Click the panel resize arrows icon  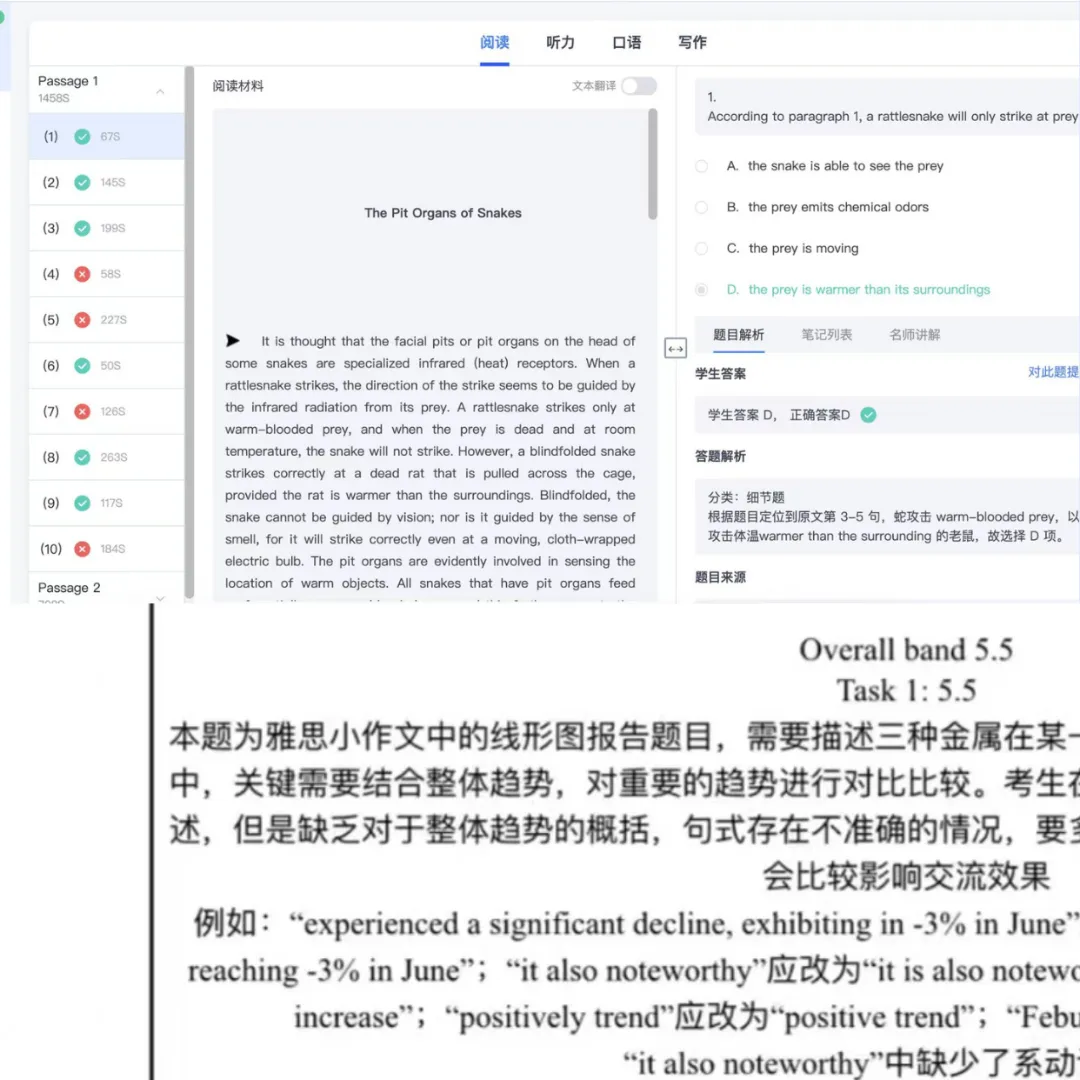point(675,349)
